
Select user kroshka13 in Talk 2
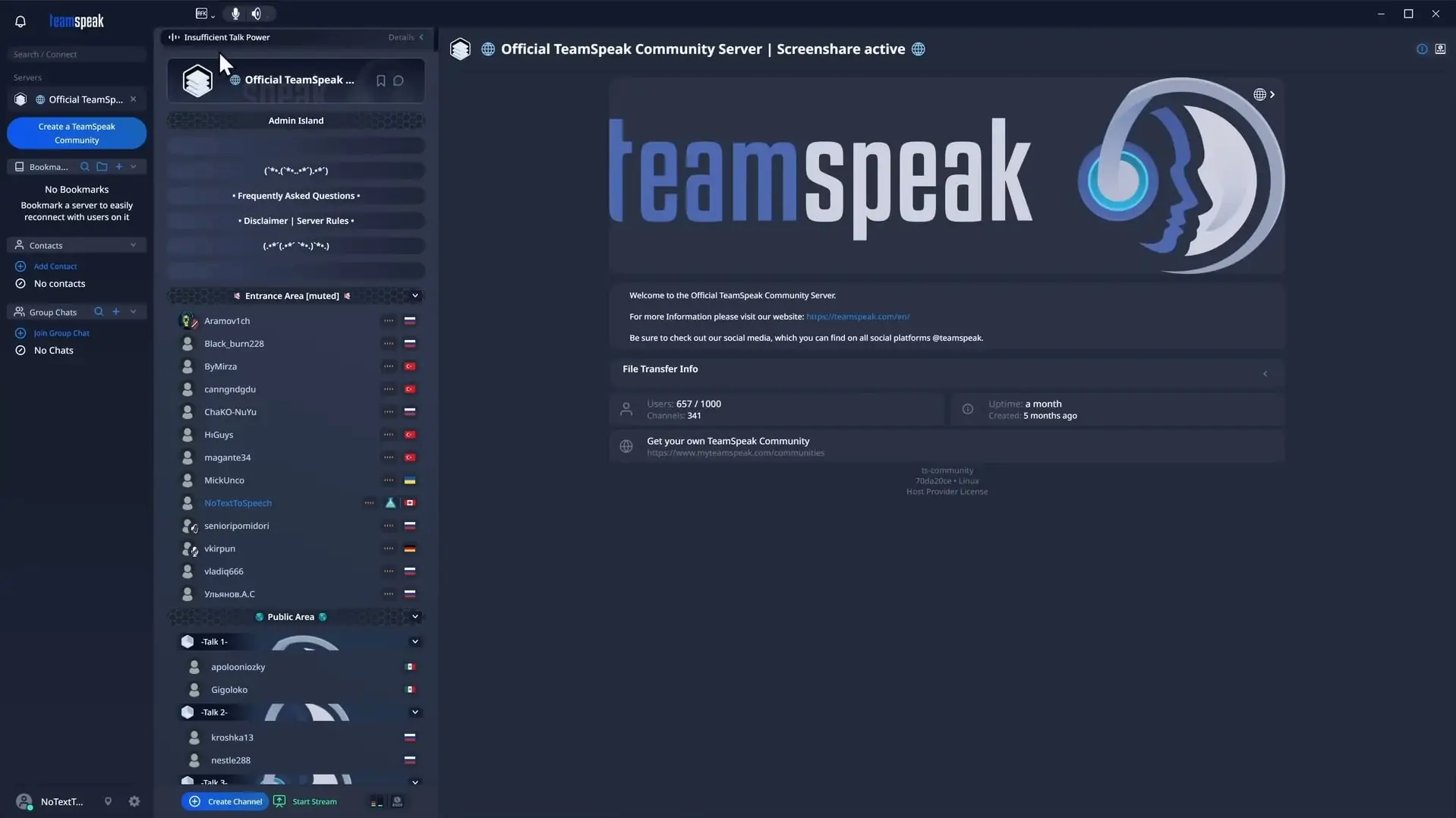(x=232, y=738)
